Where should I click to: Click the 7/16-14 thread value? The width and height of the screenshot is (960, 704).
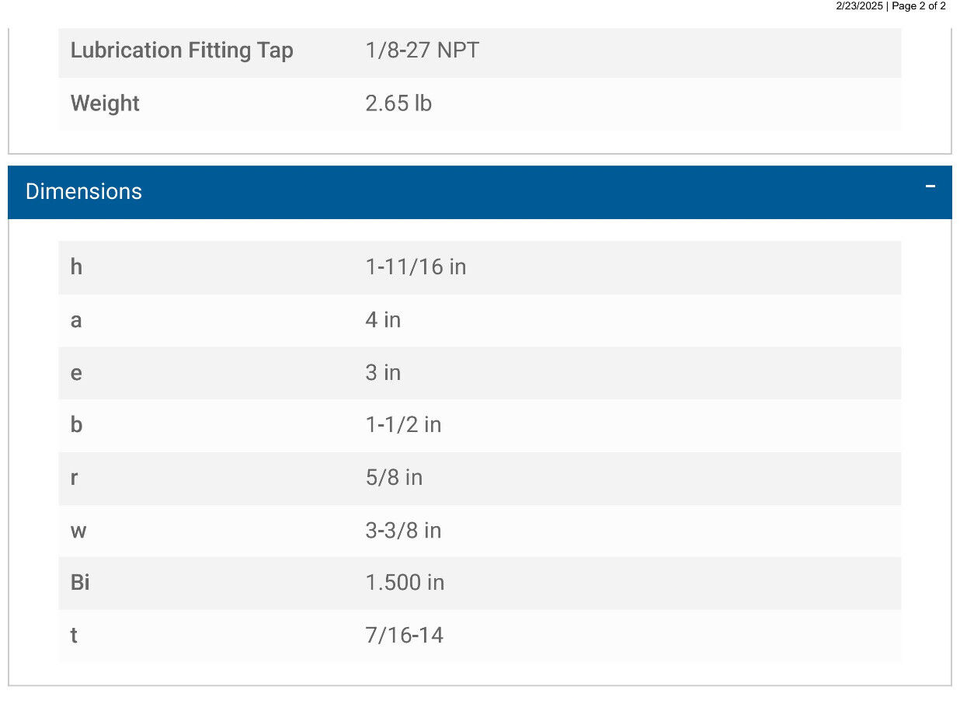[x=404, y=635]
